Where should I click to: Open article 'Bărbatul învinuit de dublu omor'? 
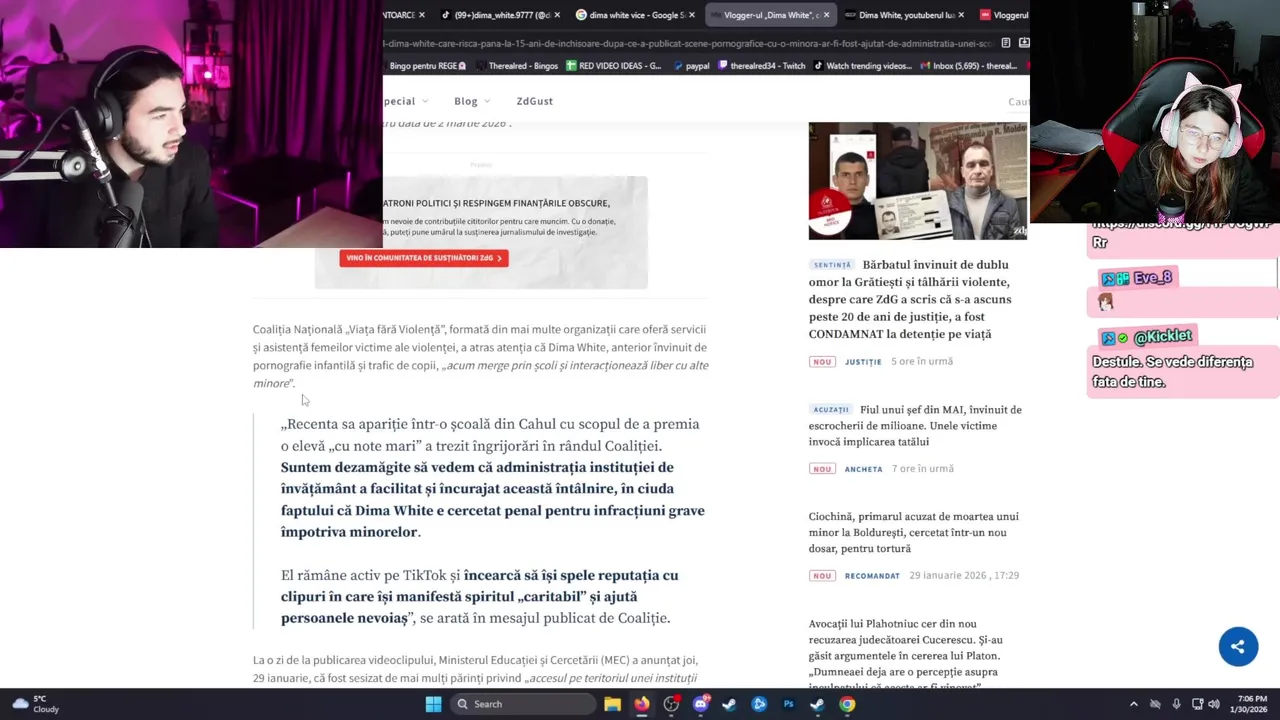[x=910, y=299]
